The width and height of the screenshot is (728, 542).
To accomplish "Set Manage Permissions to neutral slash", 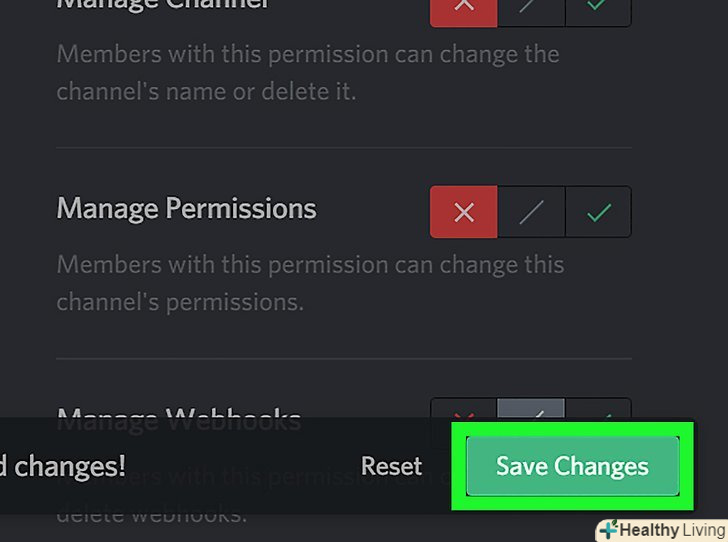I will [531, 212].
